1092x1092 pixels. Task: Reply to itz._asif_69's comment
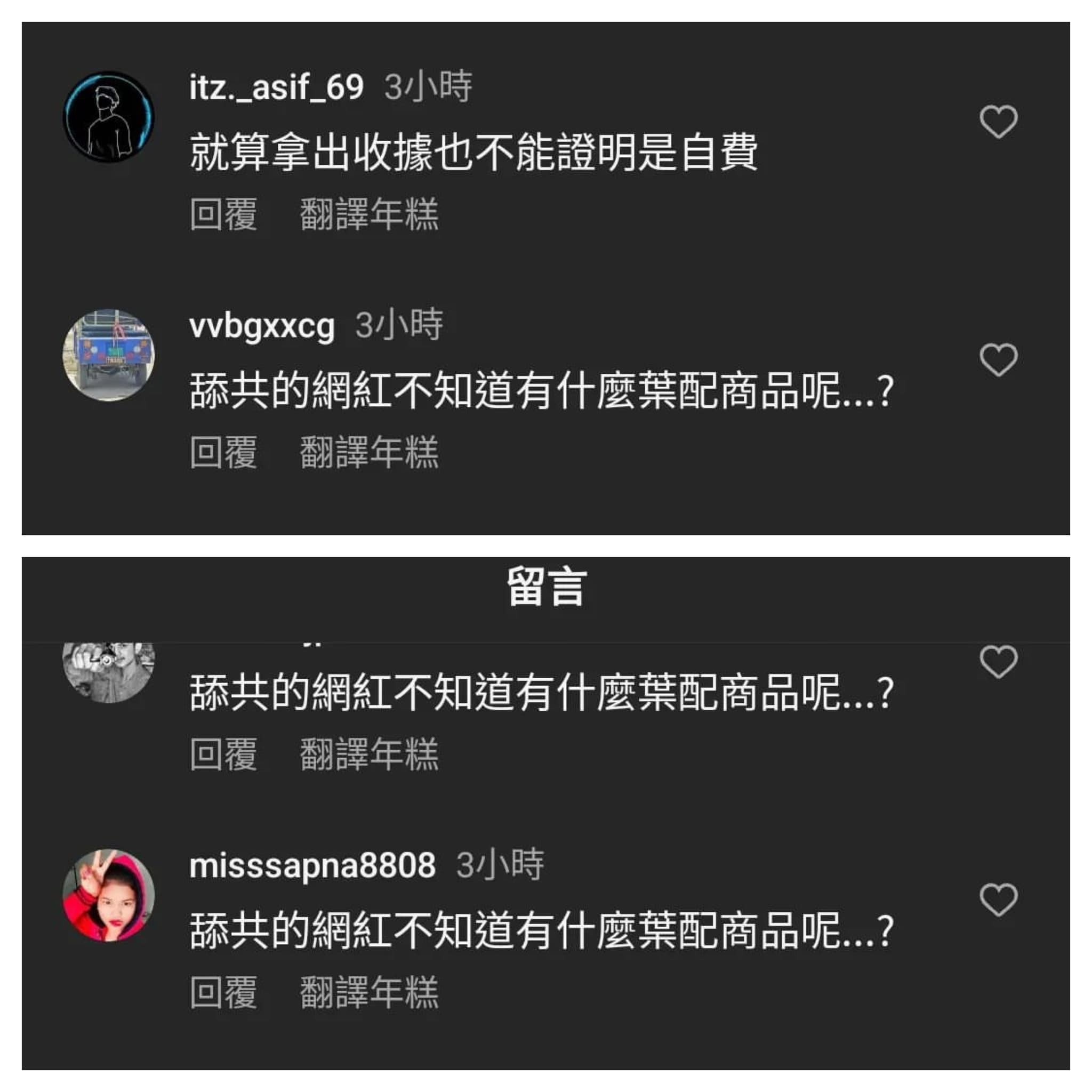click(x=224, y=214)
